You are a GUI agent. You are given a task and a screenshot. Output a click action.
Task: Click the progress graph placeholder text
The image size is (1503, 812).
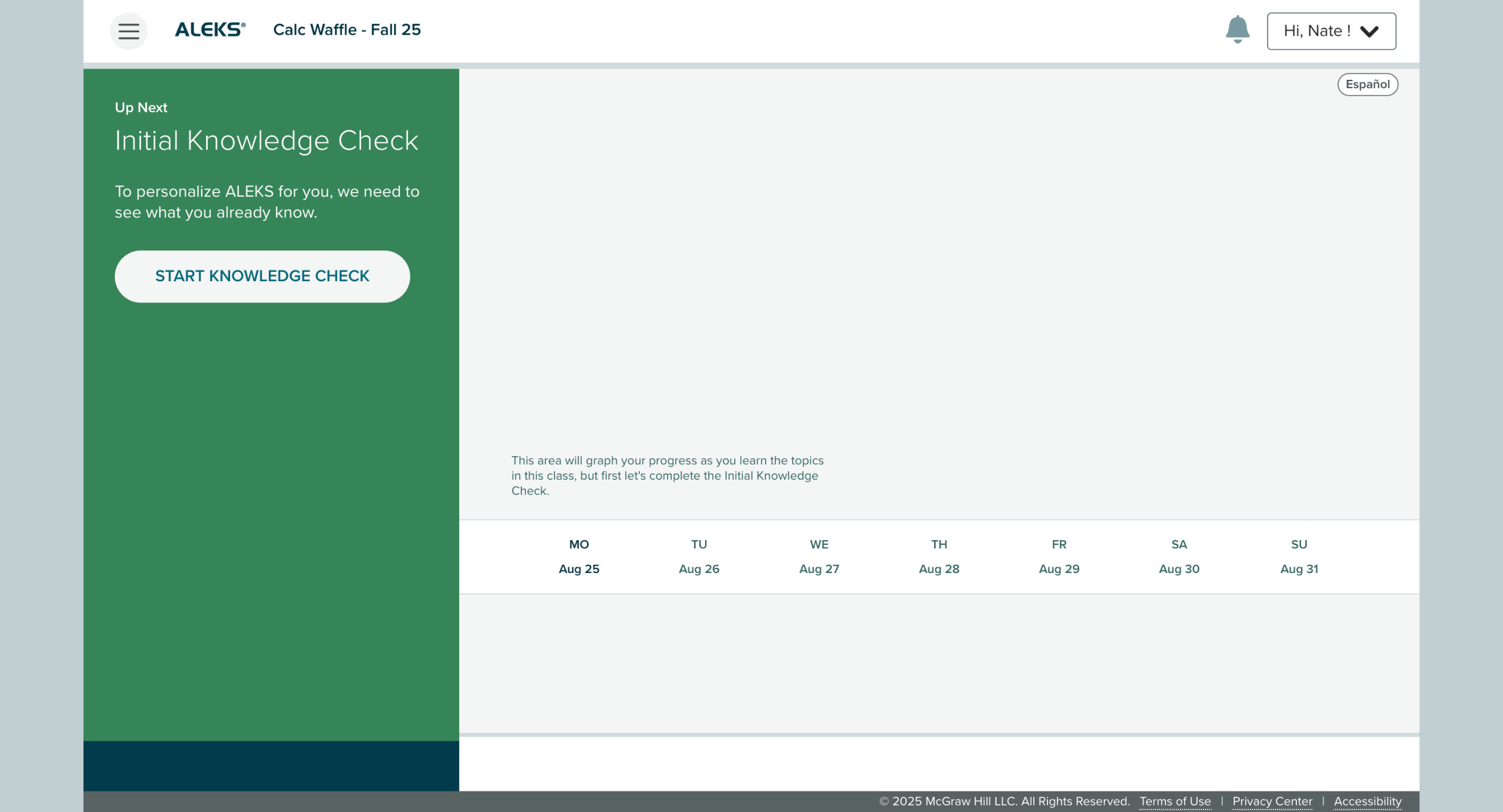666,476
